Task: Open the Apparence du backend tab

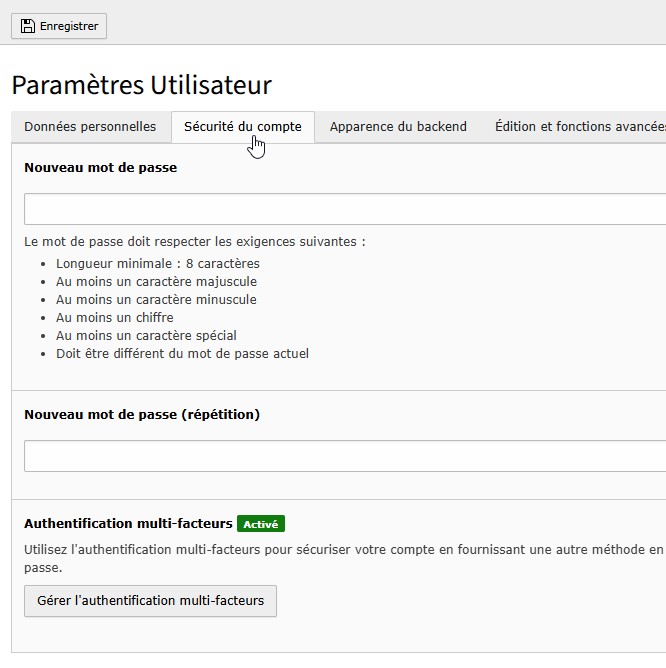Action: pyautogui.click(x=398, y=127)
